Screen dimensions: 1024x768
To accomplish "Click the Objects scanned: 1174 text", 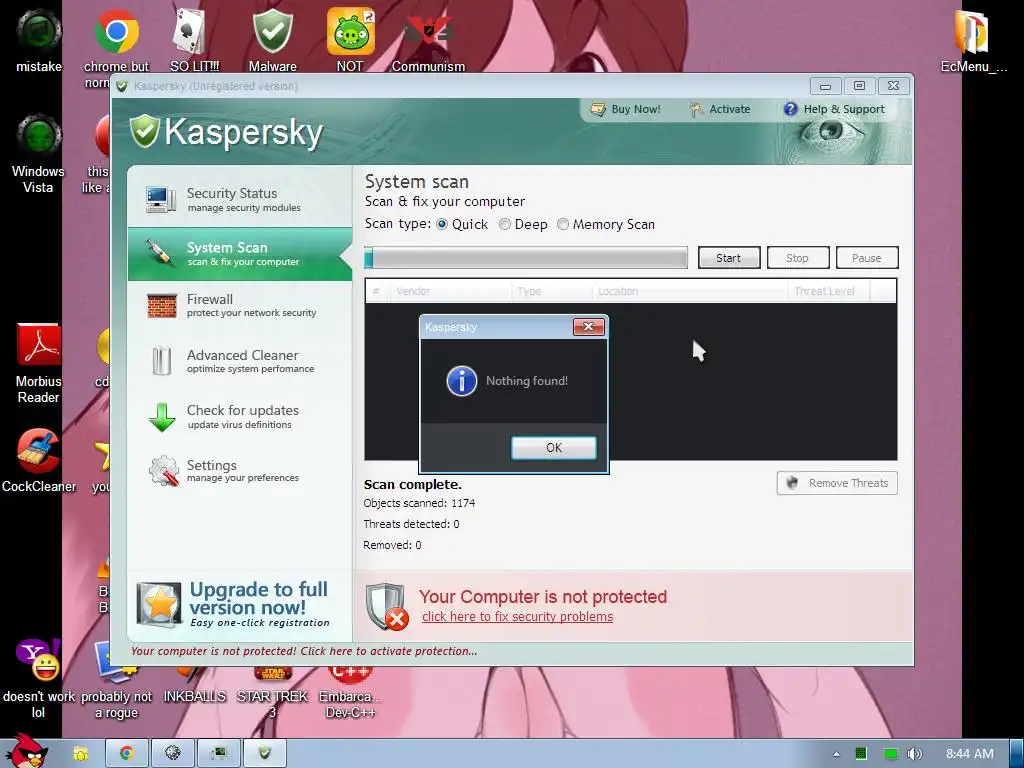I will (x=419, y=503).
